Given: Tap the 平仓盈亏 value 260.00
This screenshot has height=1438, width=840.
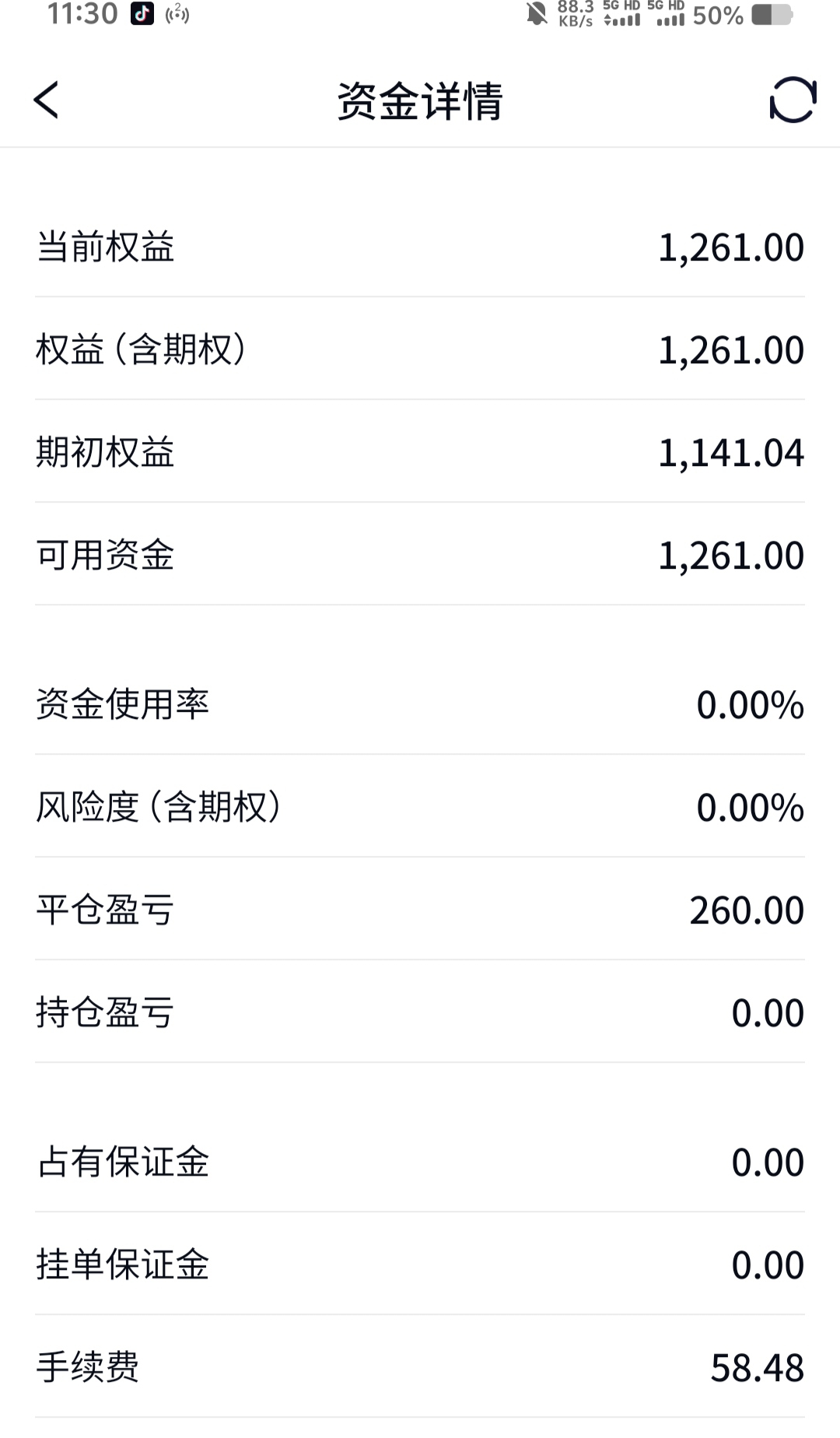Looking at the screenshot, I should tap(747, 910).
